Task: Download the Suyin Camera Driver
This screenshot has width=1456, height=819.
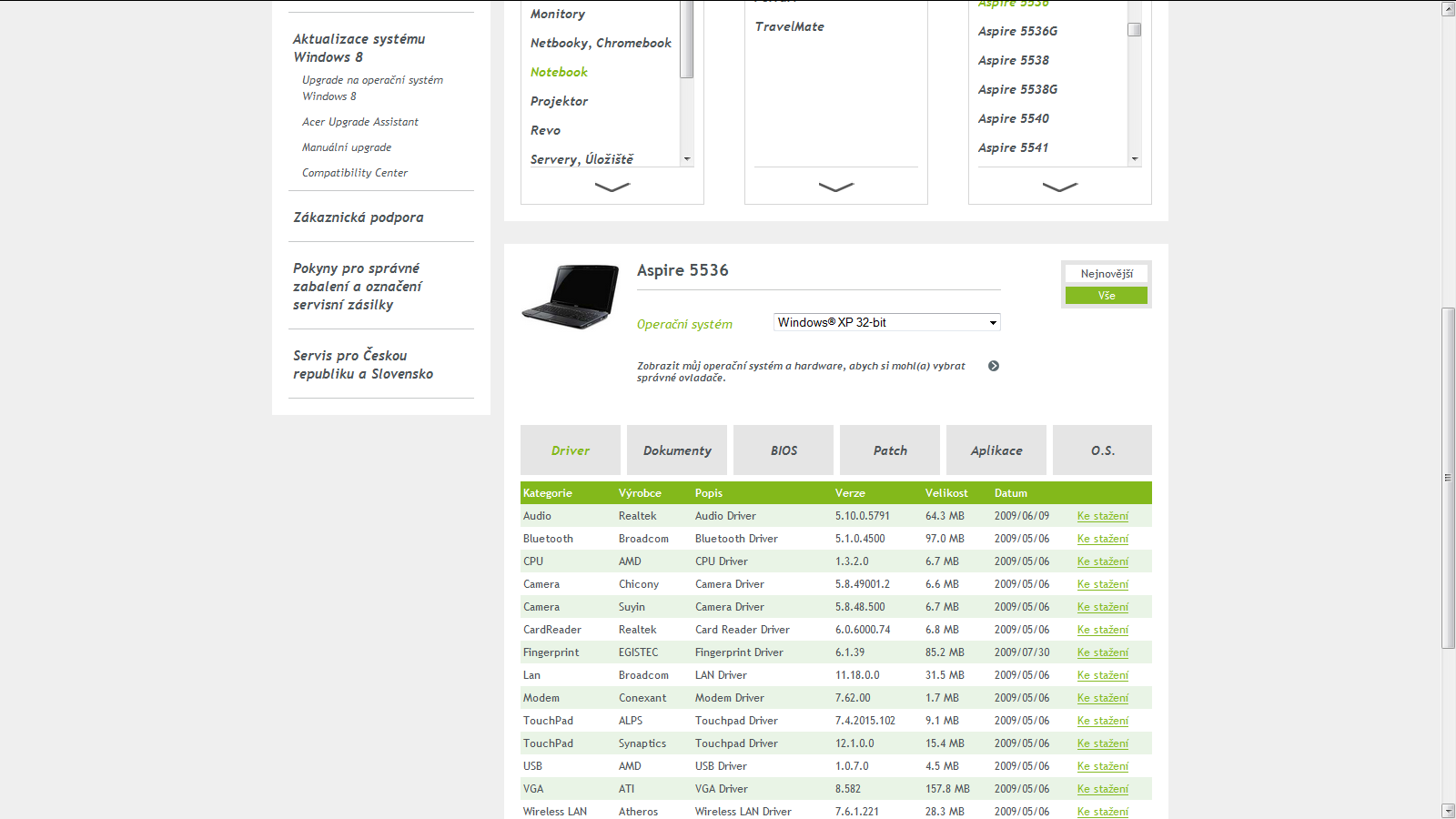Action: click(1103, 607)
